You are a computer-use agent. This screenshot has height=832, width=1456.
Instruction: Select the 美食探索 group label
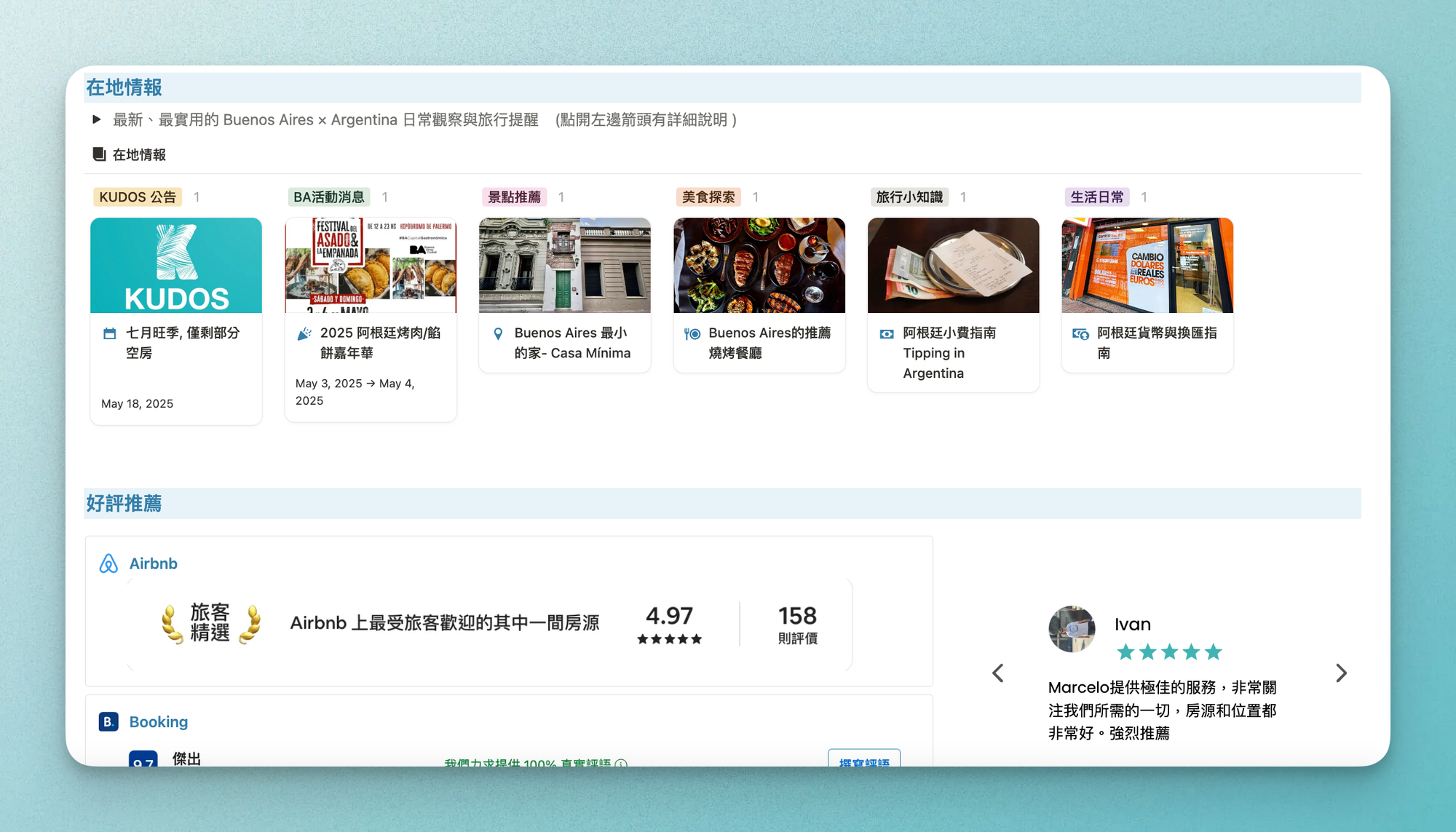(x=708, y=197)
